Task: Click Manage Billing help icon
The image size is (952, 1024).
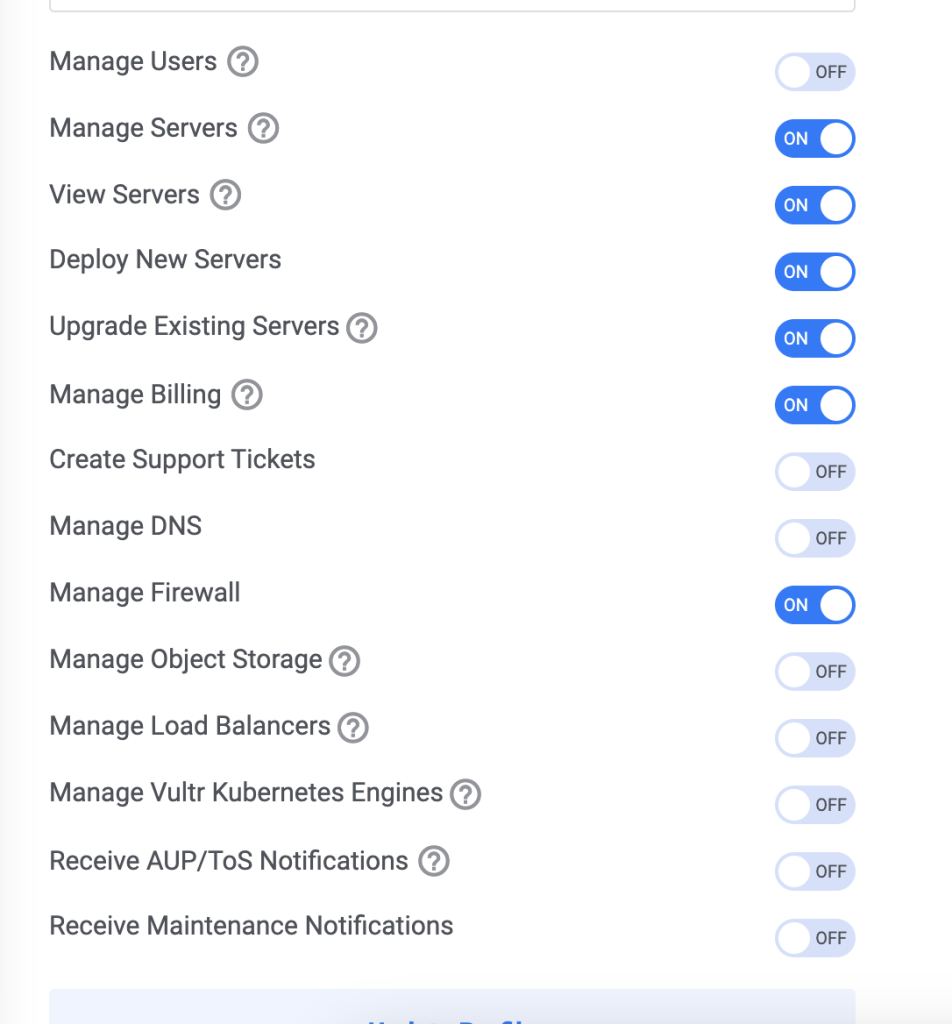Action: [247, 395]
